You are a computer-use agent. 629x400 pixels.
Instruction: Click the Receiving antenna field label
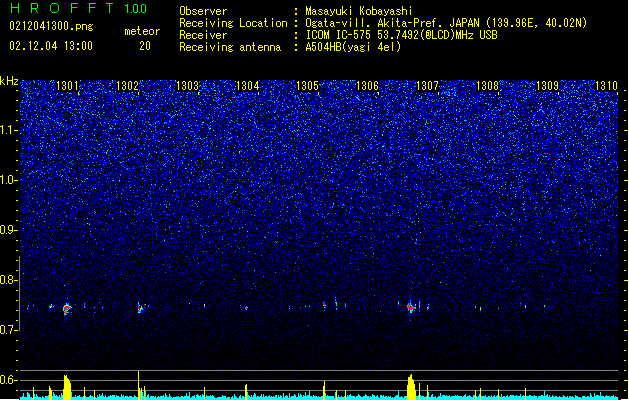tap(230, 47)
